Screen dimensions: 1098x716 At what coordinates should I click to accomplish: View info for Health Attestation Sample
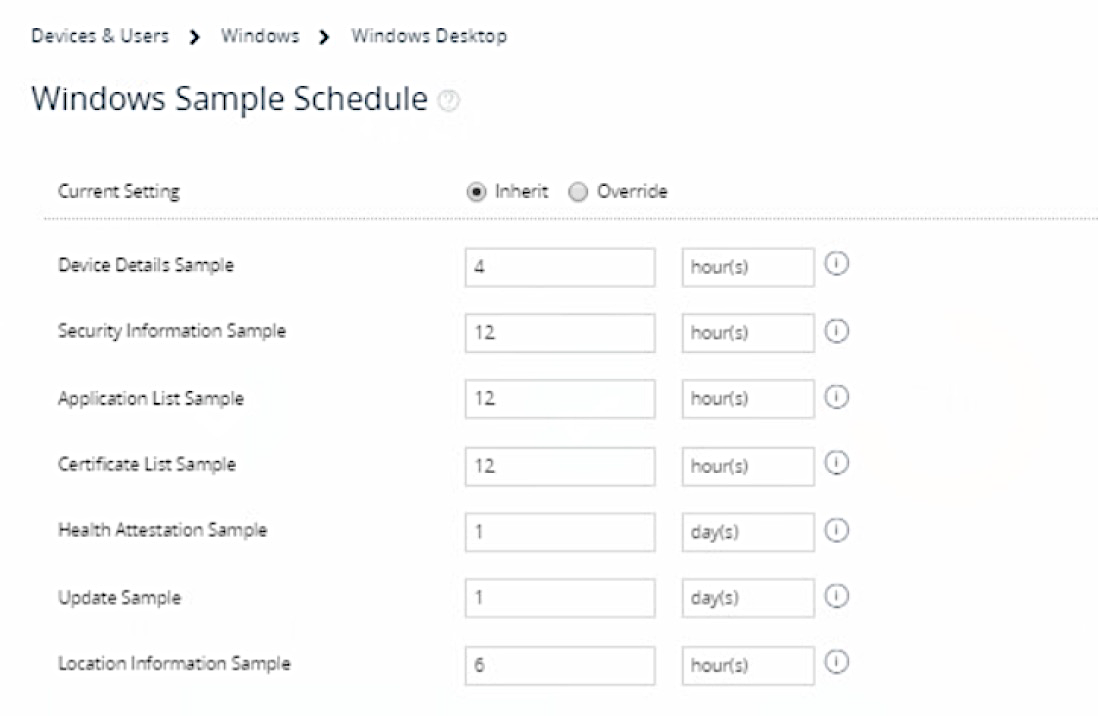(837, 531)
